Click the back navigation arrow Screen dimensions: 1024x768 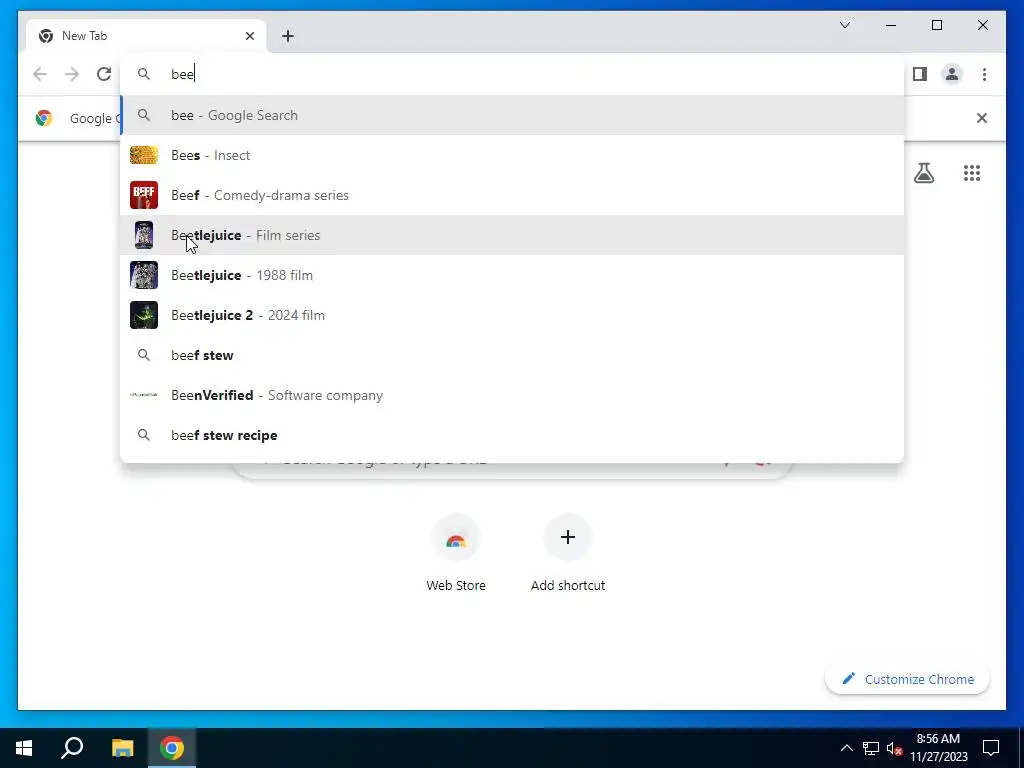point(40,74)
